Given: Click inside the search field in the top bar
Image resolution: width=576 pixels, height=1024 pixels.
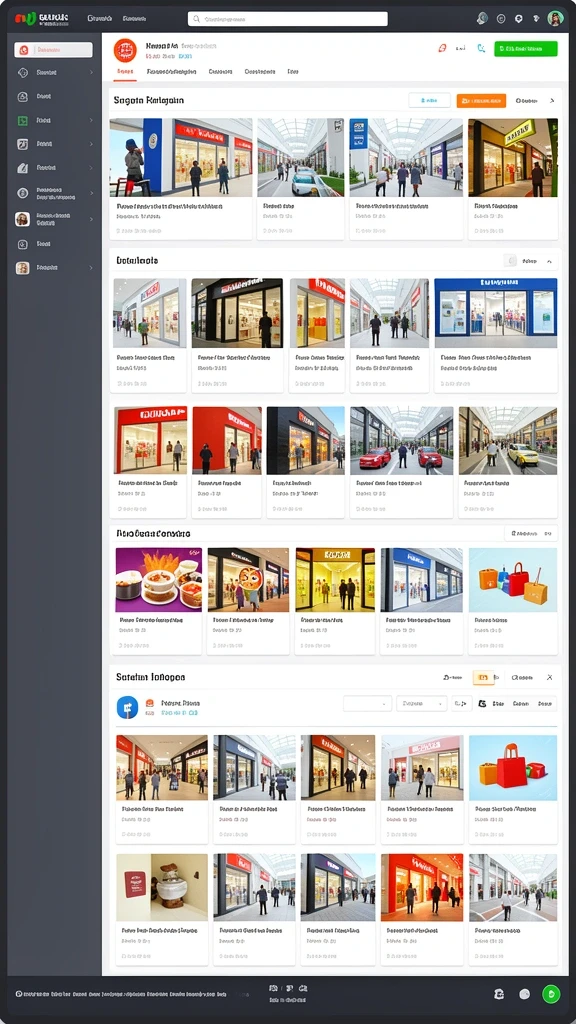Looking at the screenshot, I should tap(287, 19).
